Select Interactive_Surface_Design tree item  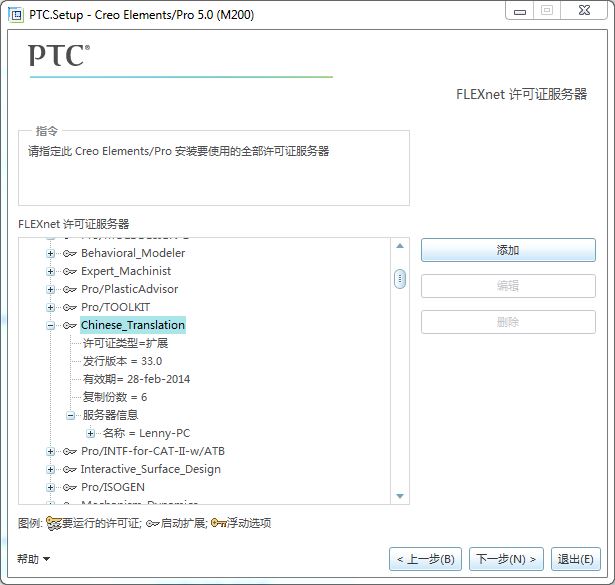(x=151, y=469)
